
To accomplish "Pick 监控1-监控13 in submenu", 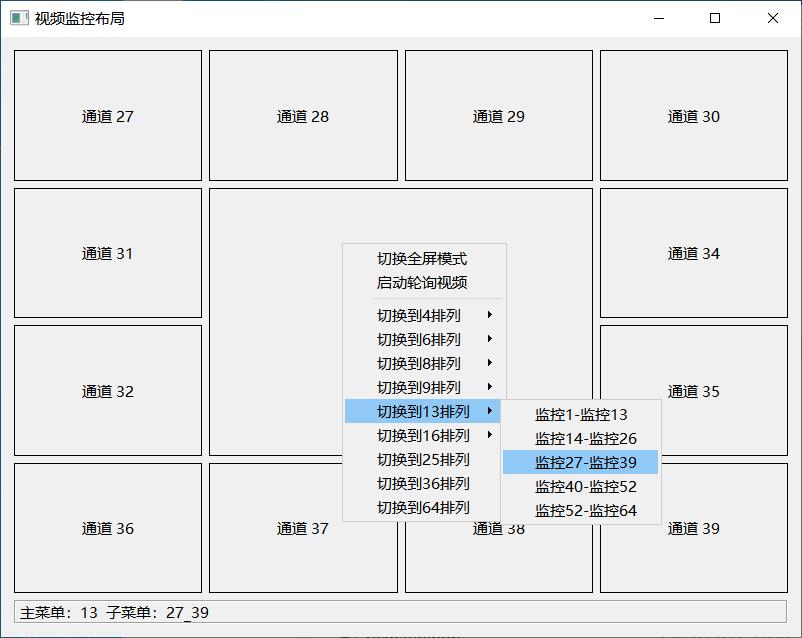I will click(x=581, y=414).
